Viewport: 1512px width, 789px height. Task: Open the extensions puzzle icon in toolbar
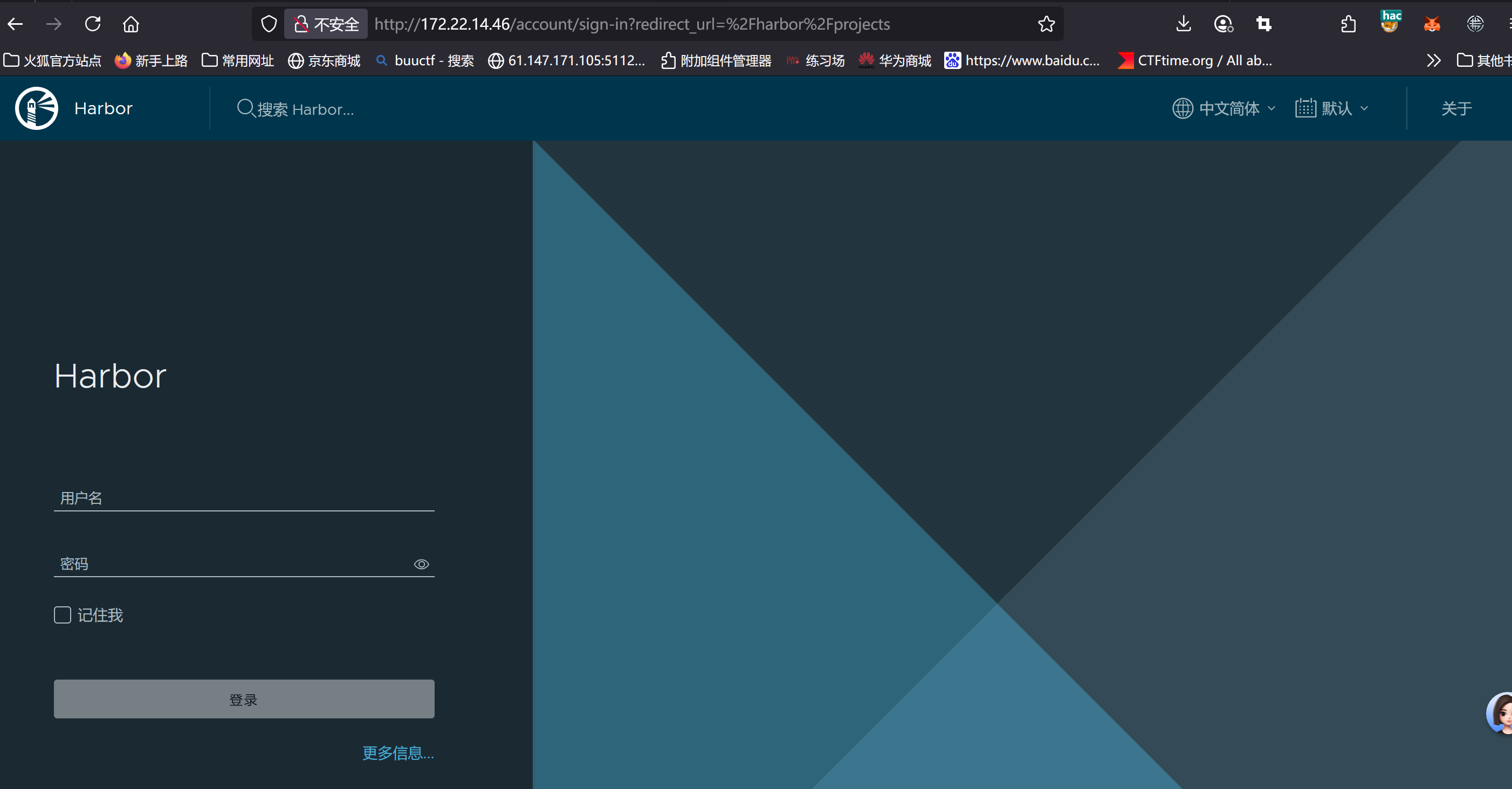pos(1348,24)
